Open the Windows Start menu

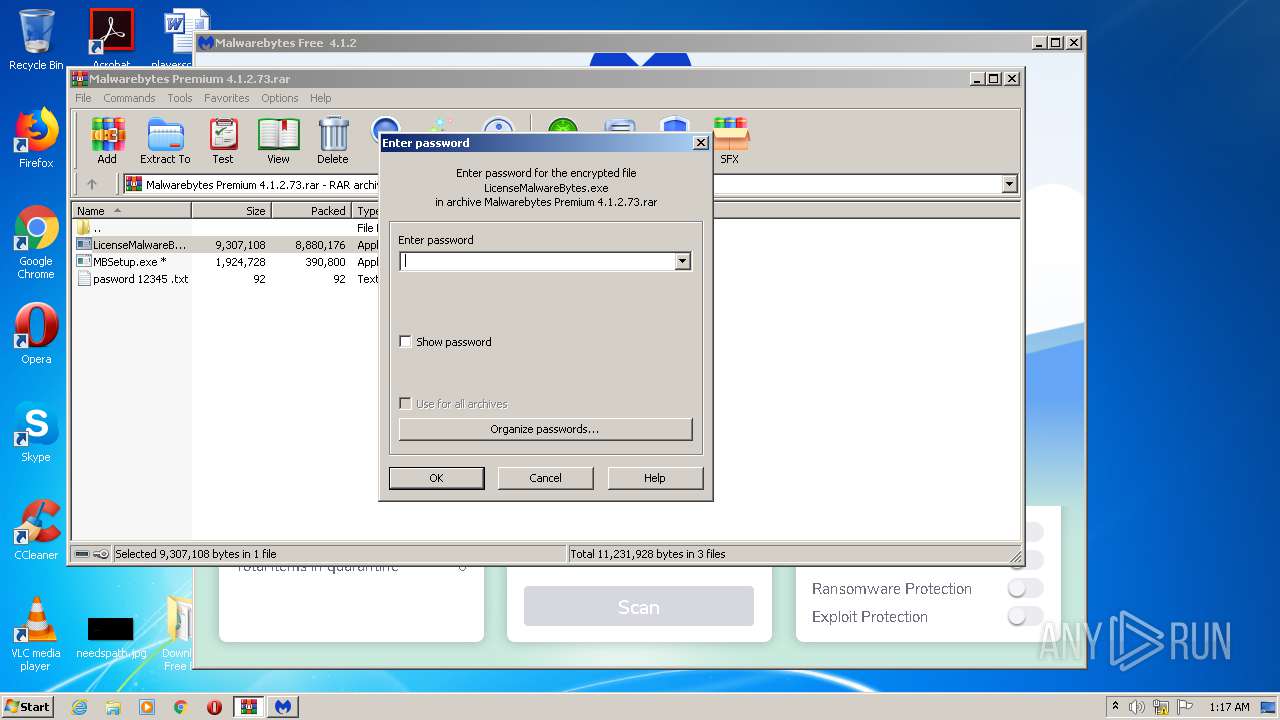click(x=28, y=707)
